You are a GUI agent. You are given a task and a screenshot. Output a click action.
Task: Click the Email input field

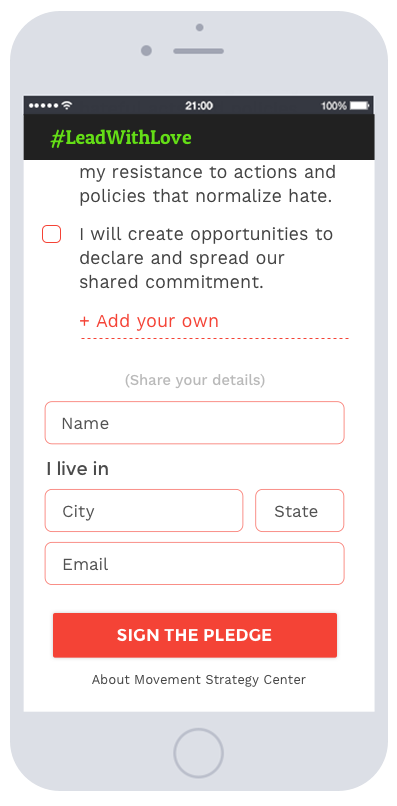click(194, 563)
